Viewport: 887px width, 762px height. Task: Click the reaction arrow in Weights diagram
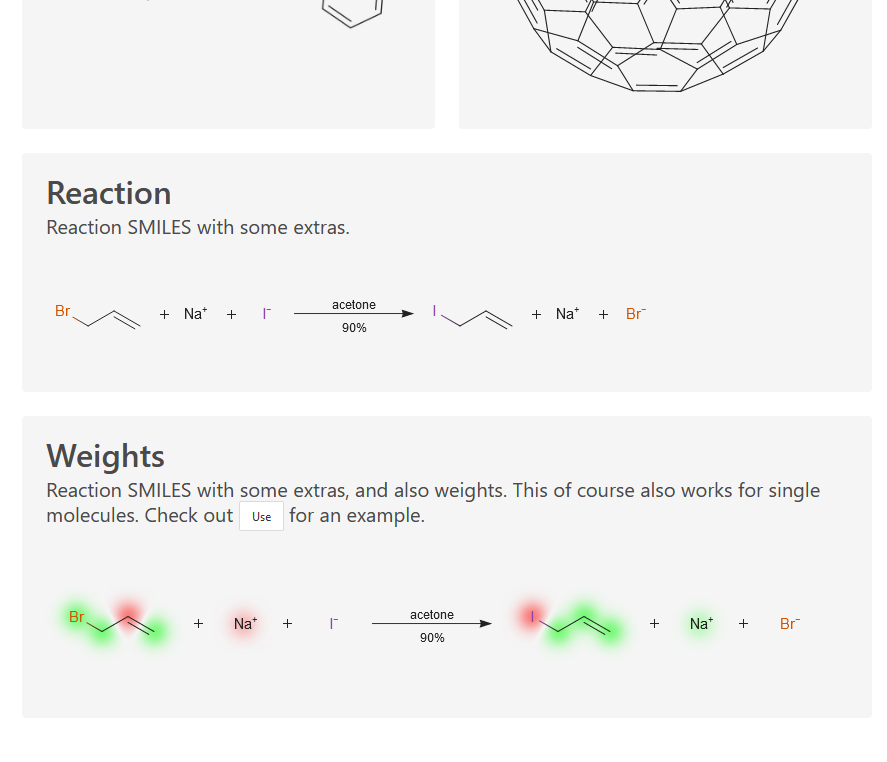[x=432, y=623]
